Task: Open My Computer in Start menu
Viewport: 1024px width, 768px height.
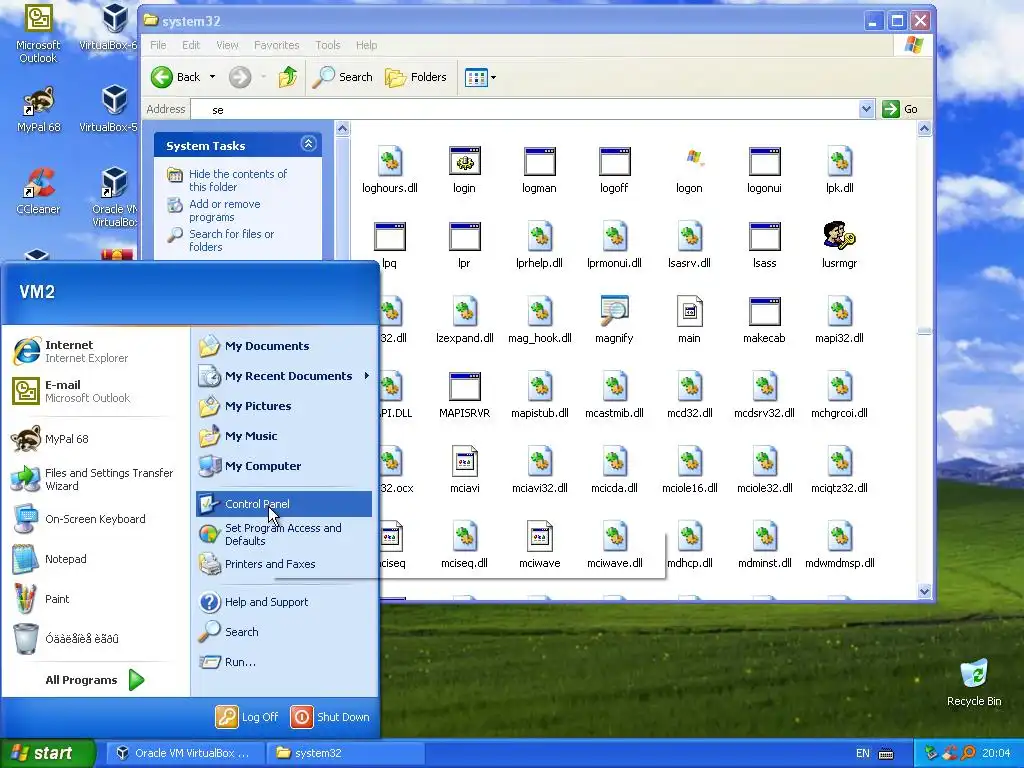Action: (283, 466)
